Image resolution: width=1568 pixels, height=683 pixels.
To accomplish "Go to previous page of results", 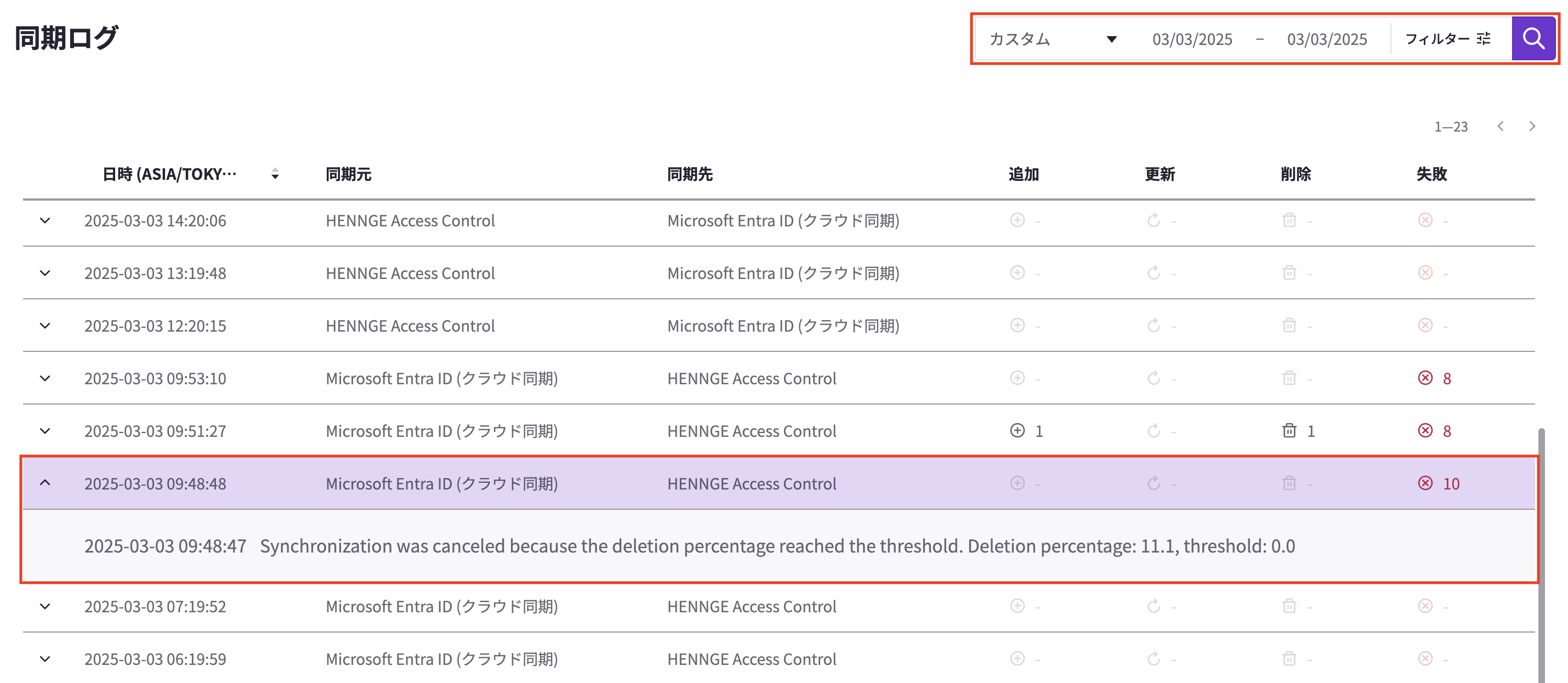I will point(1501,126).
